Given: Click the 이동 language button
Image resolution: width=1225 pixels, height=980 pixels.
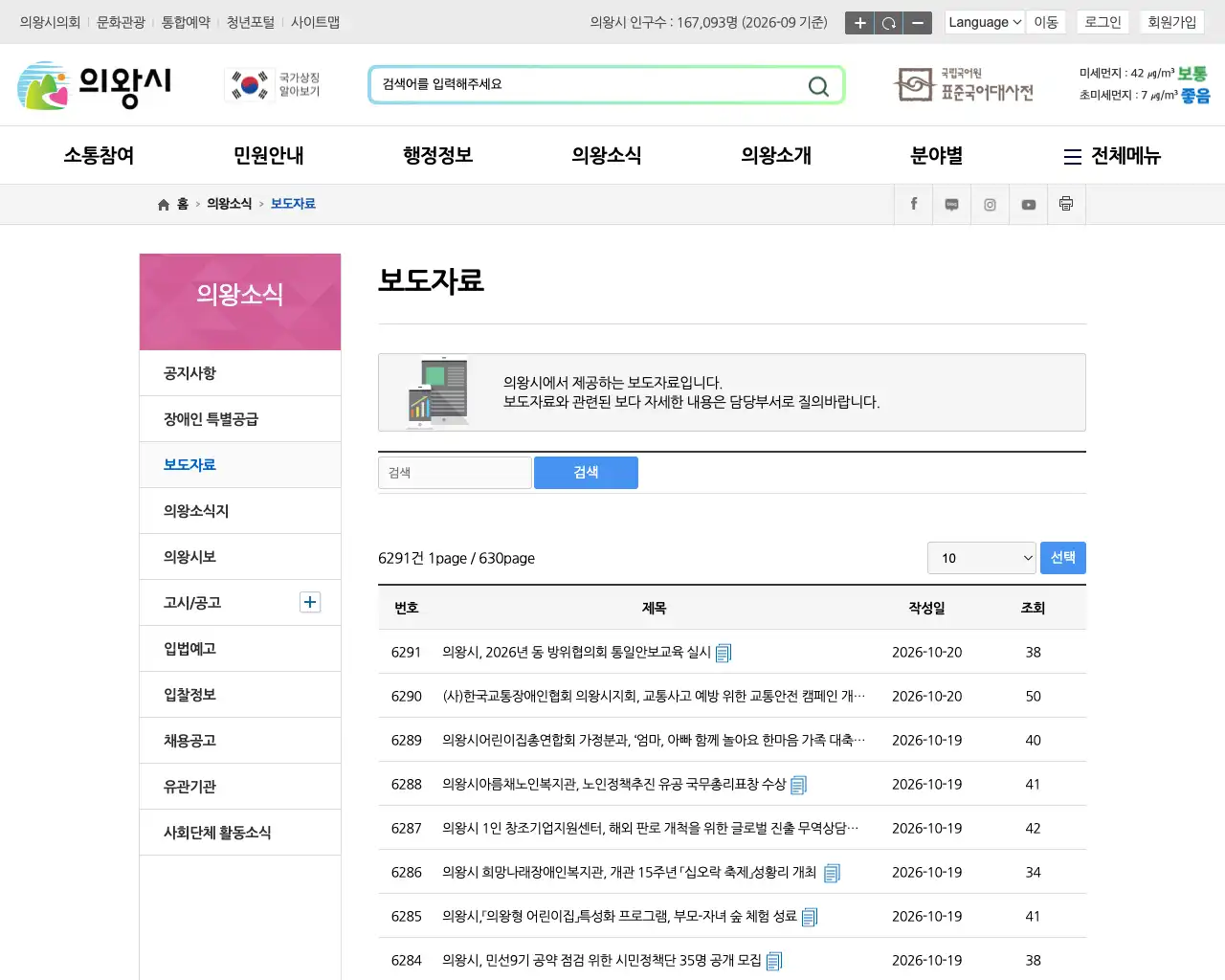Looking at the screenshot, I should point(1046,22).
